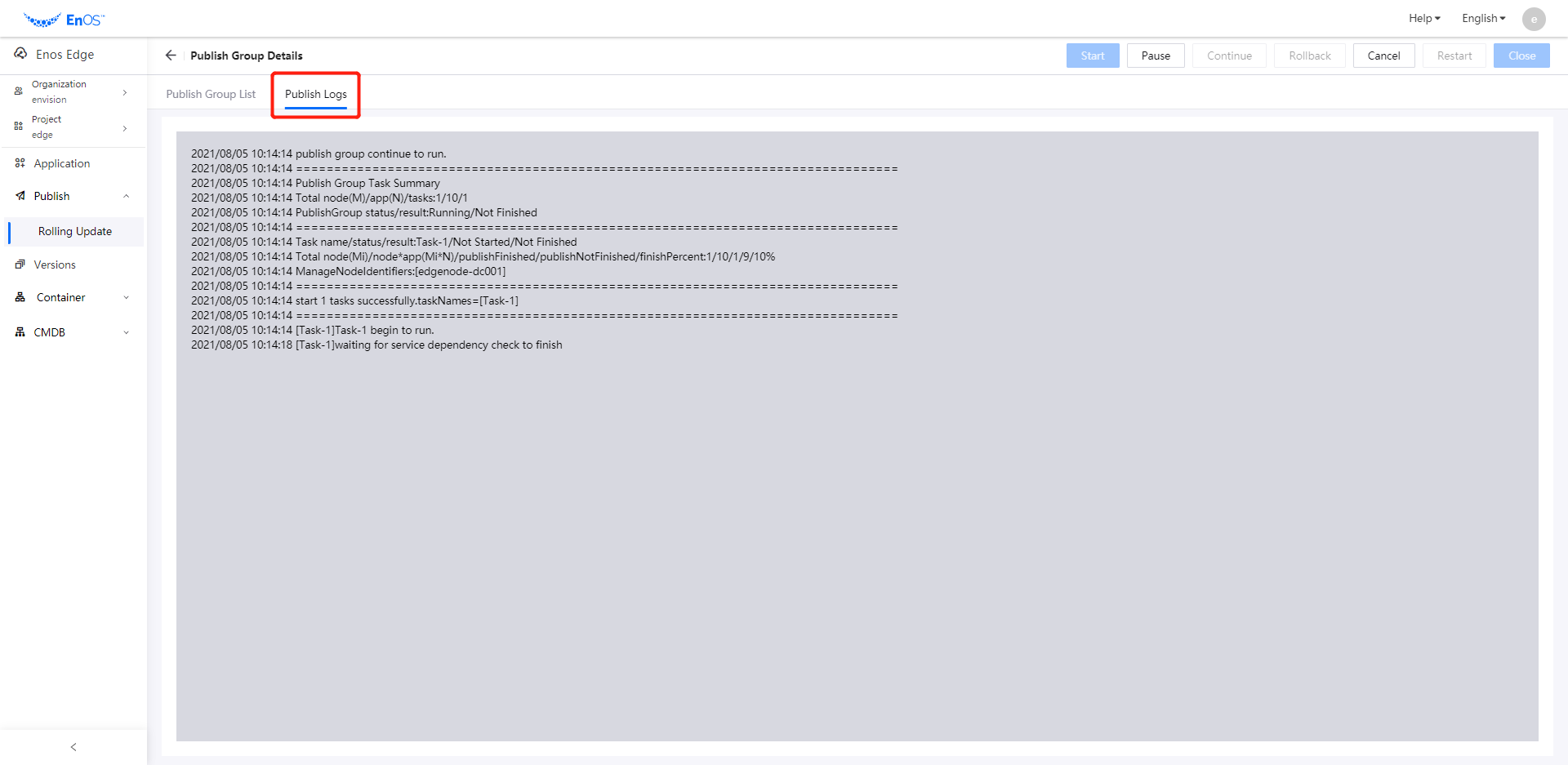Open the user avatar menu

pyautogui.click(x=1534, y=19)
